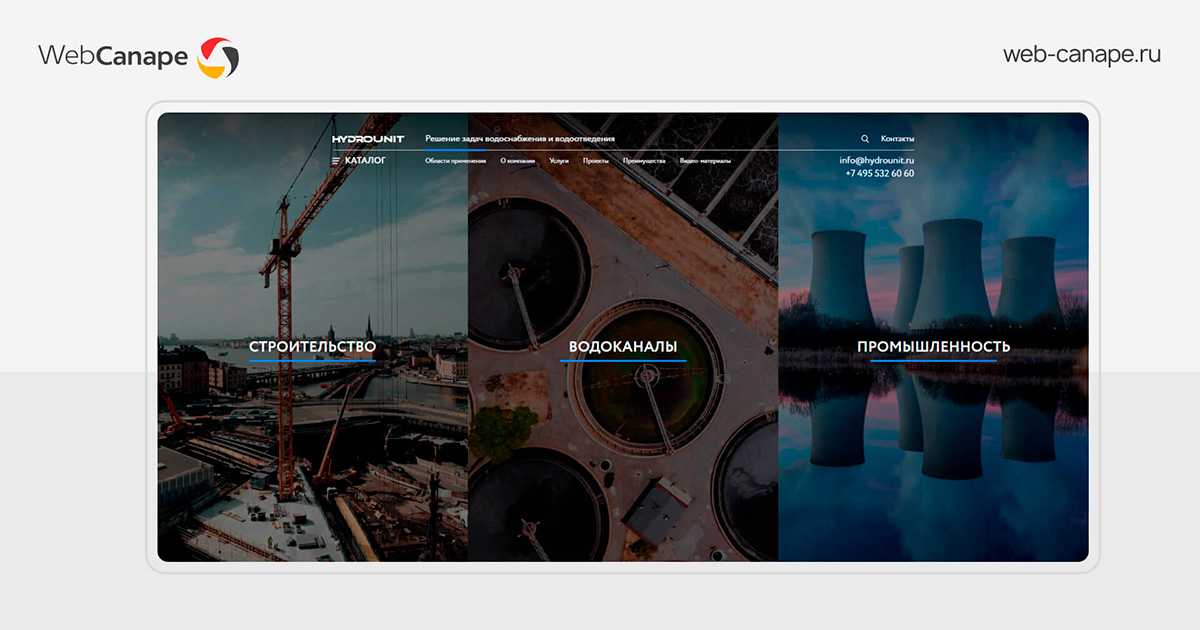Click the Hydrounit logo
The image size is (1200, 630).
coord(368,139)
